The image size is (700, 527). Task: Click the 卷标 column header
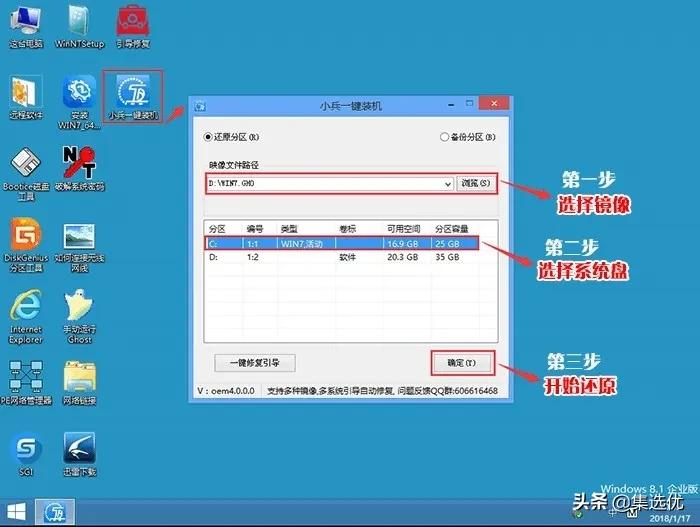coord(347,229)
